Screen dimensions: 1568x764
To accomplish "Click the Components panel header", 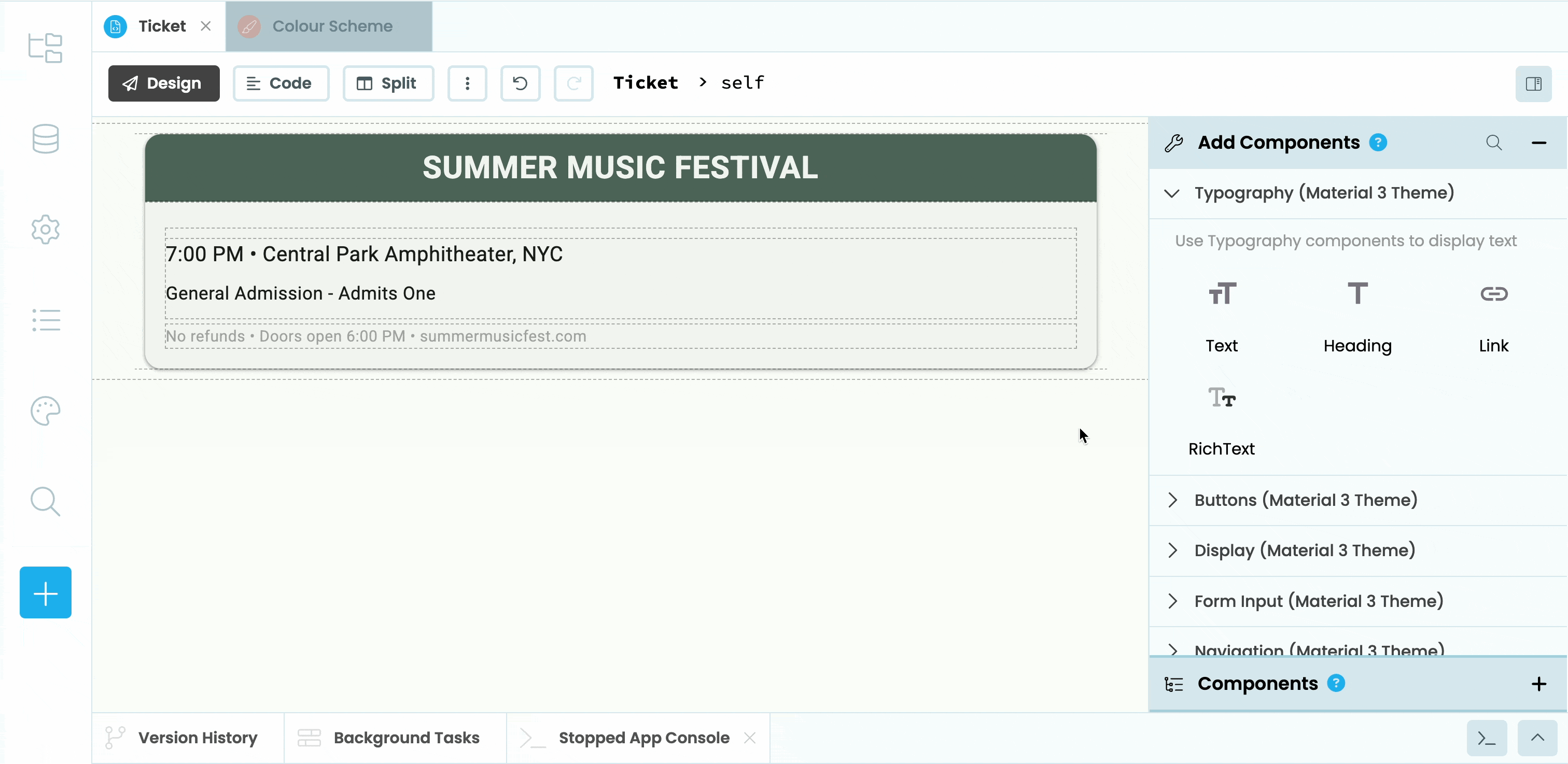I will point(1357,684).
